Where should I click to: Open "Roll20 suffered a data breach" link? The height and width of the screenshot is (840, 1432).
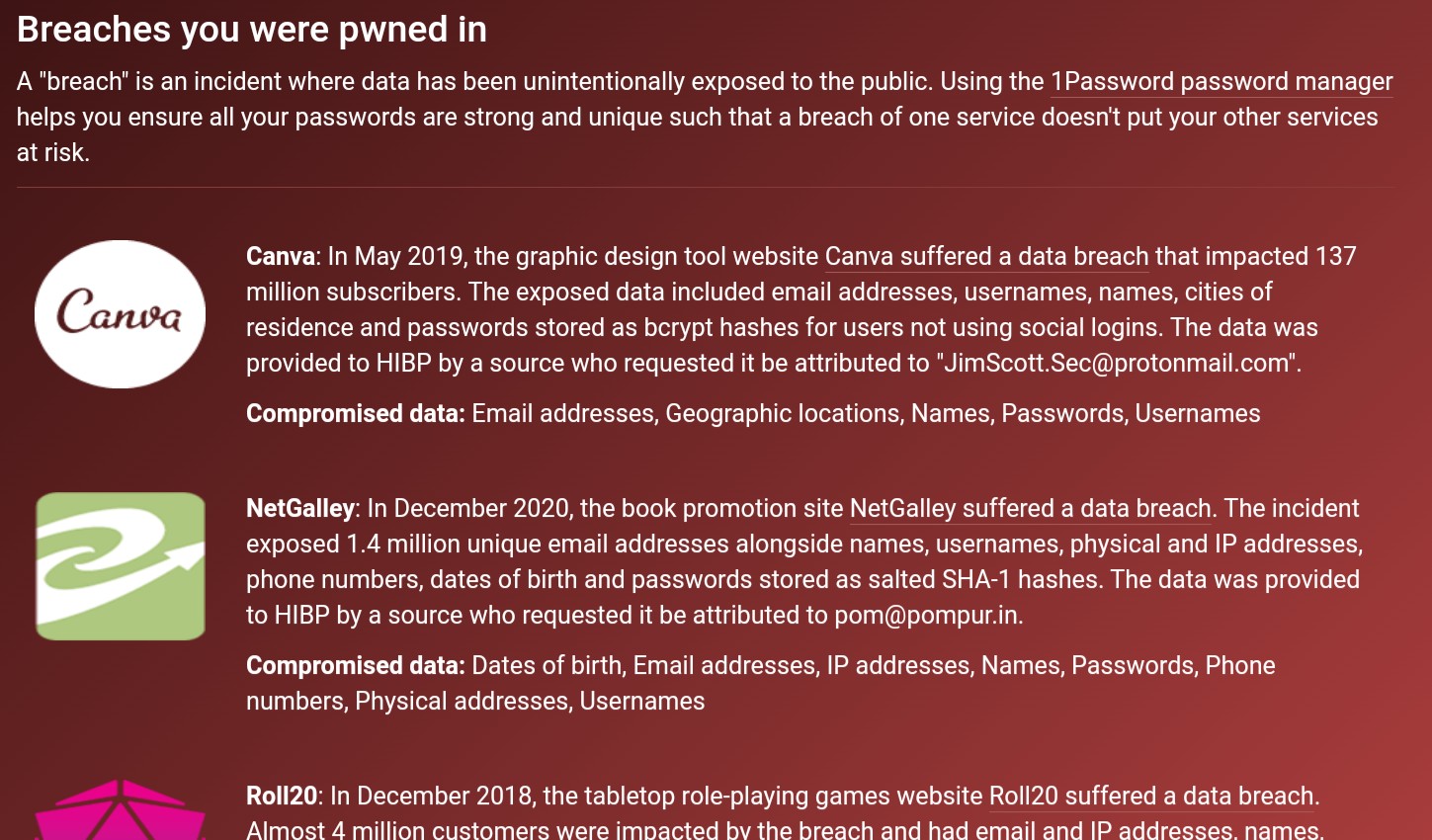click(x=1151, y=796)
